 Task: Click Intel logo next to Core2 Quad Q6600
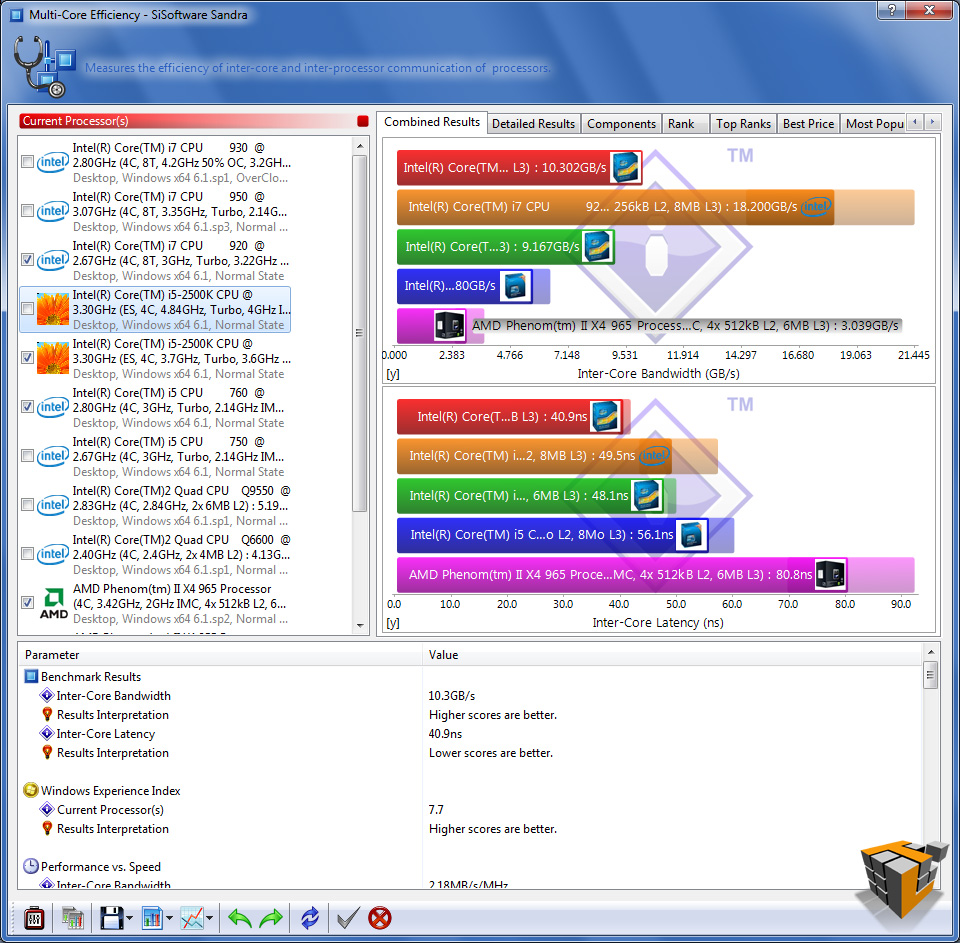click(53, 554)
